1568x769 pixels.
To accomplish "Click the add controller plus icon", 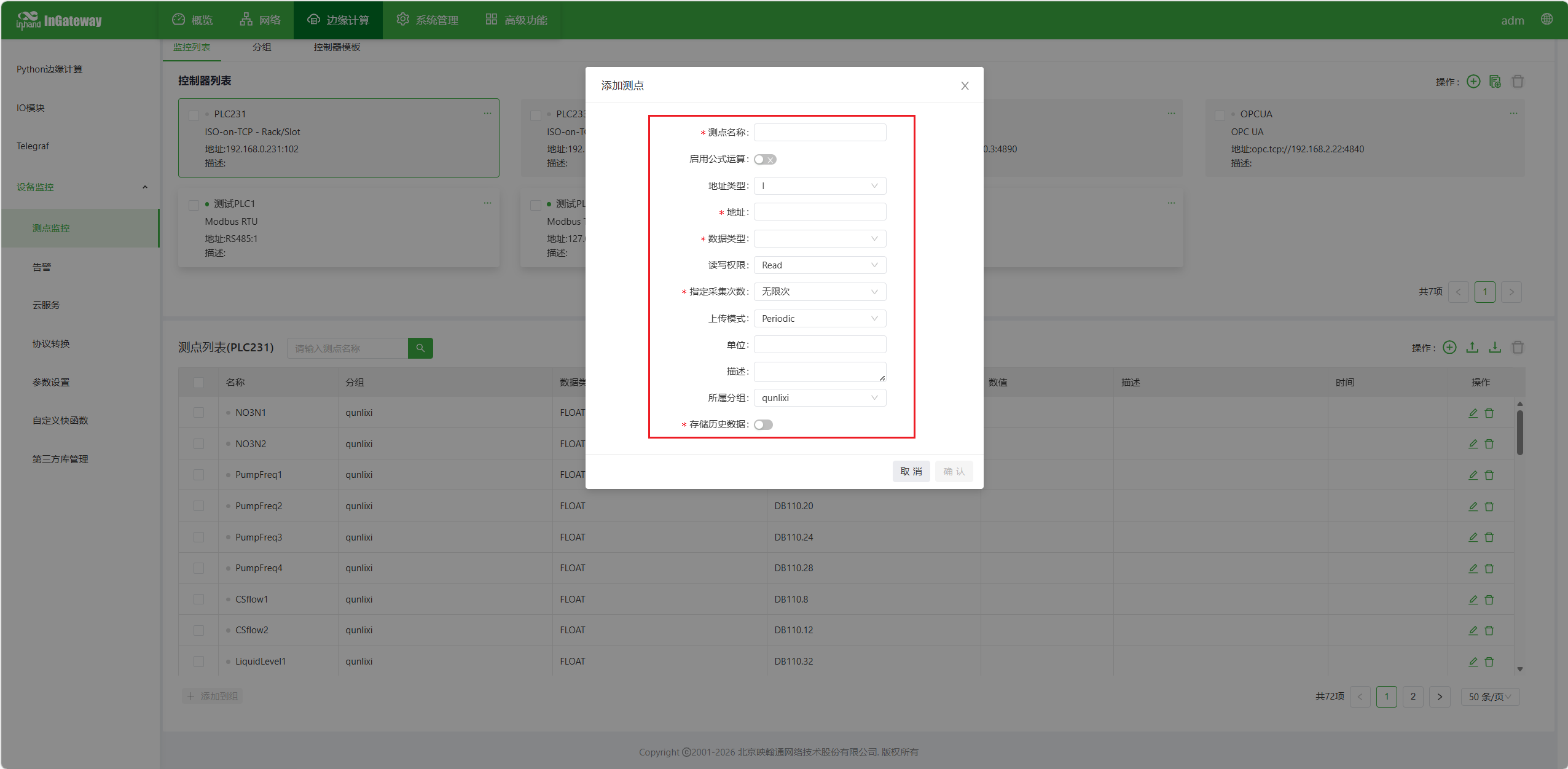I will pyautogui.click(x=1473, y=82).
